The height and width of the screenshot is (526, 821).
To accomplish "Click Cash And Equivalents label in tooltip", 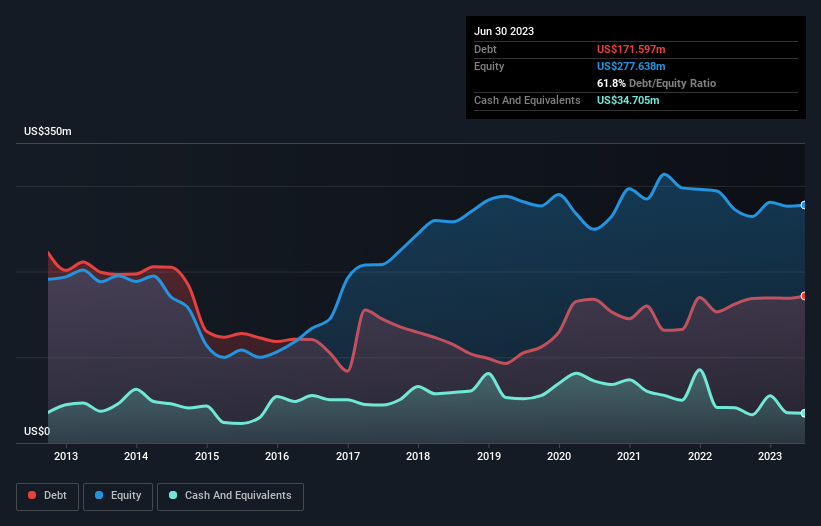I will [527, 100].
